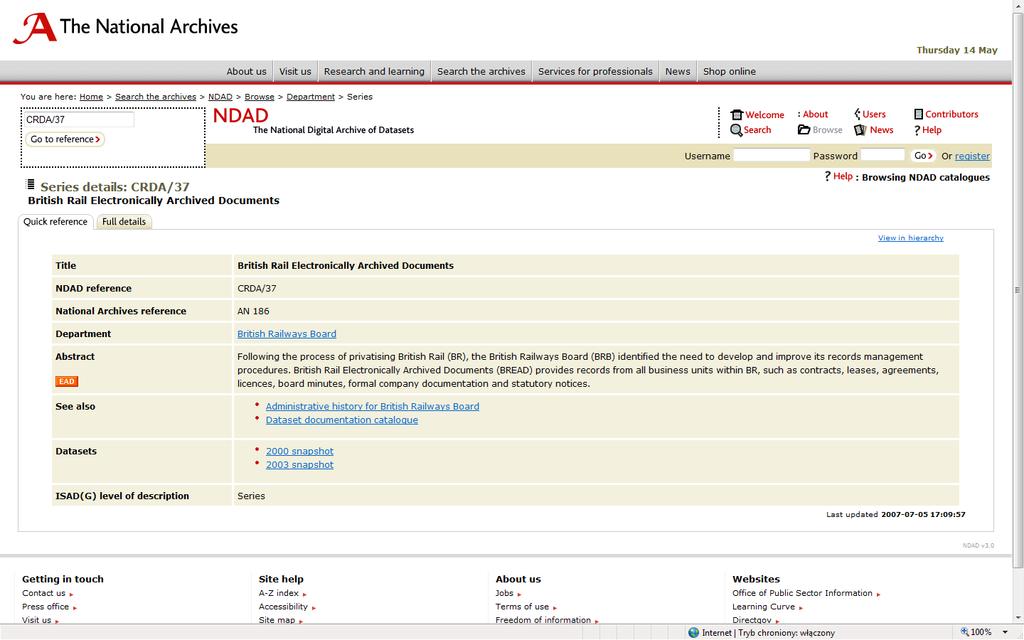This screenshot has height=640, width=1024.
Task: Click Department breadcrumb link
Action: 310,97
